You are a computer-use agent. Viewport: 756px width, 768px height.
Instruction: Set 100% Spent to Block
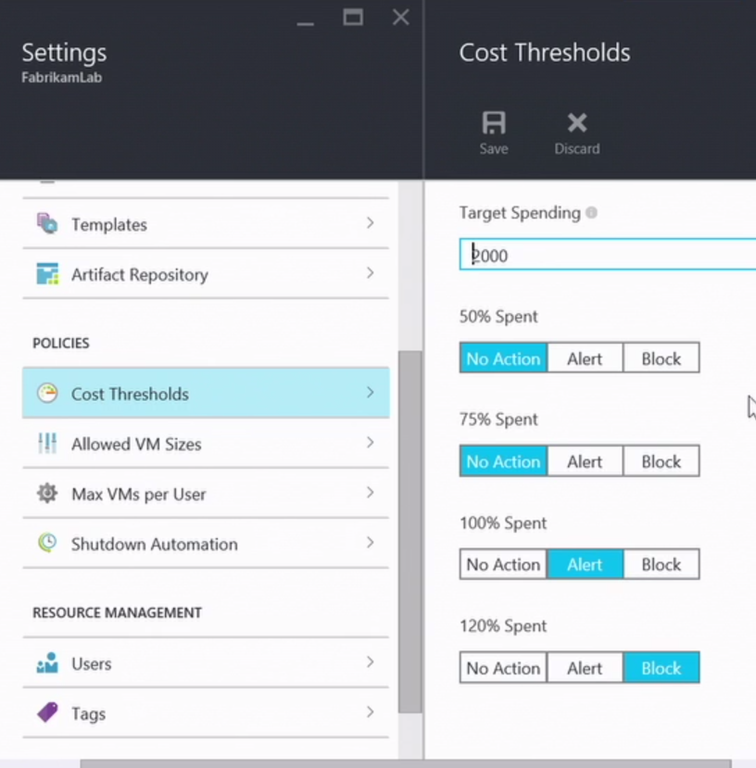[x=661, y=564]
